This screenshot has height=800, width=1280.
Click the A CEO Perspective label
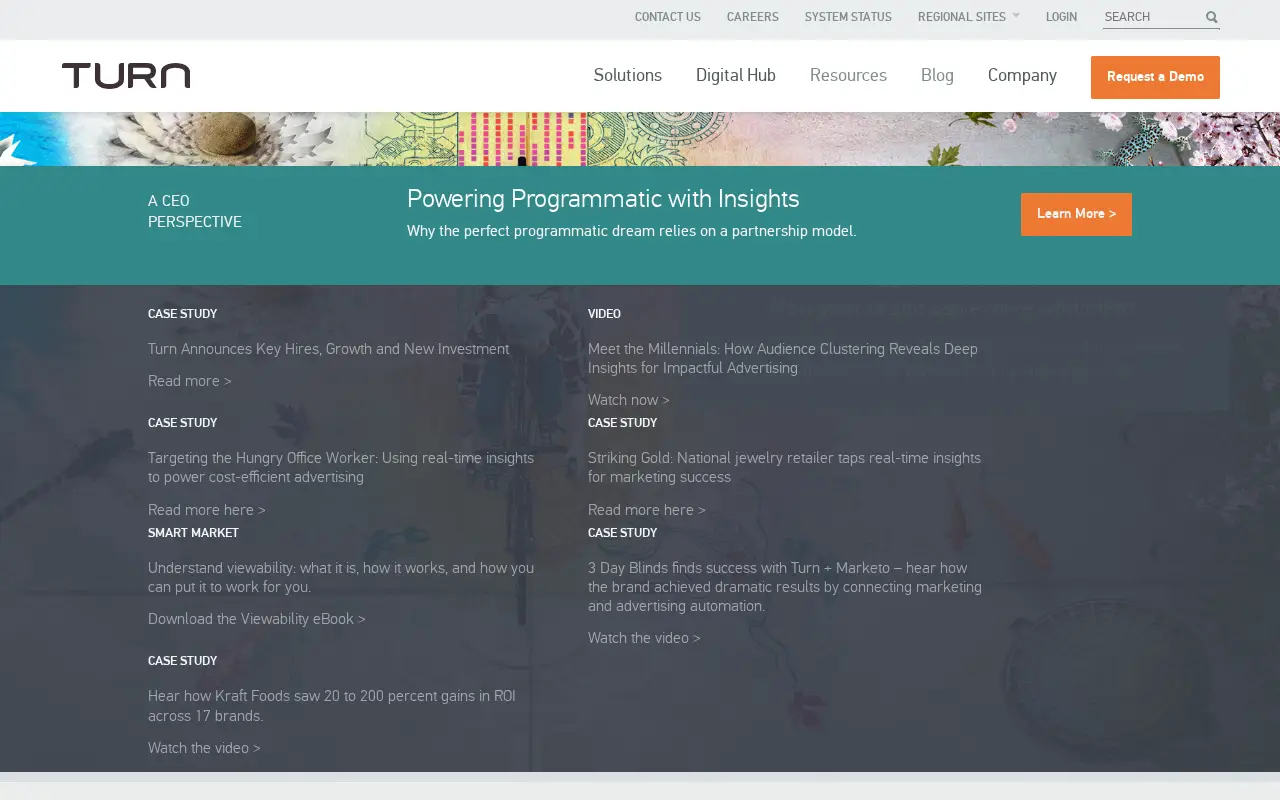[194, 211]
